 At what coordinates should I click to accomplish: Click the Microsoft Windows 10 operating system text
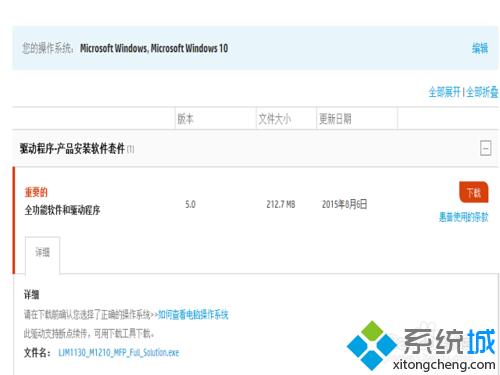click(x=154, y=48)
